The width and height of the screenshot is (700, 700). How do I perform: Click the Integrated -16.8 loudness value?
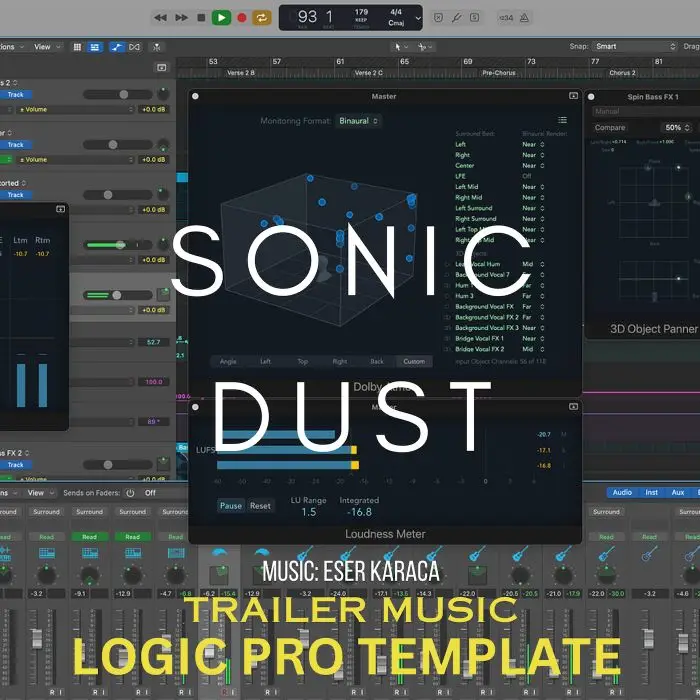(359, 512)
